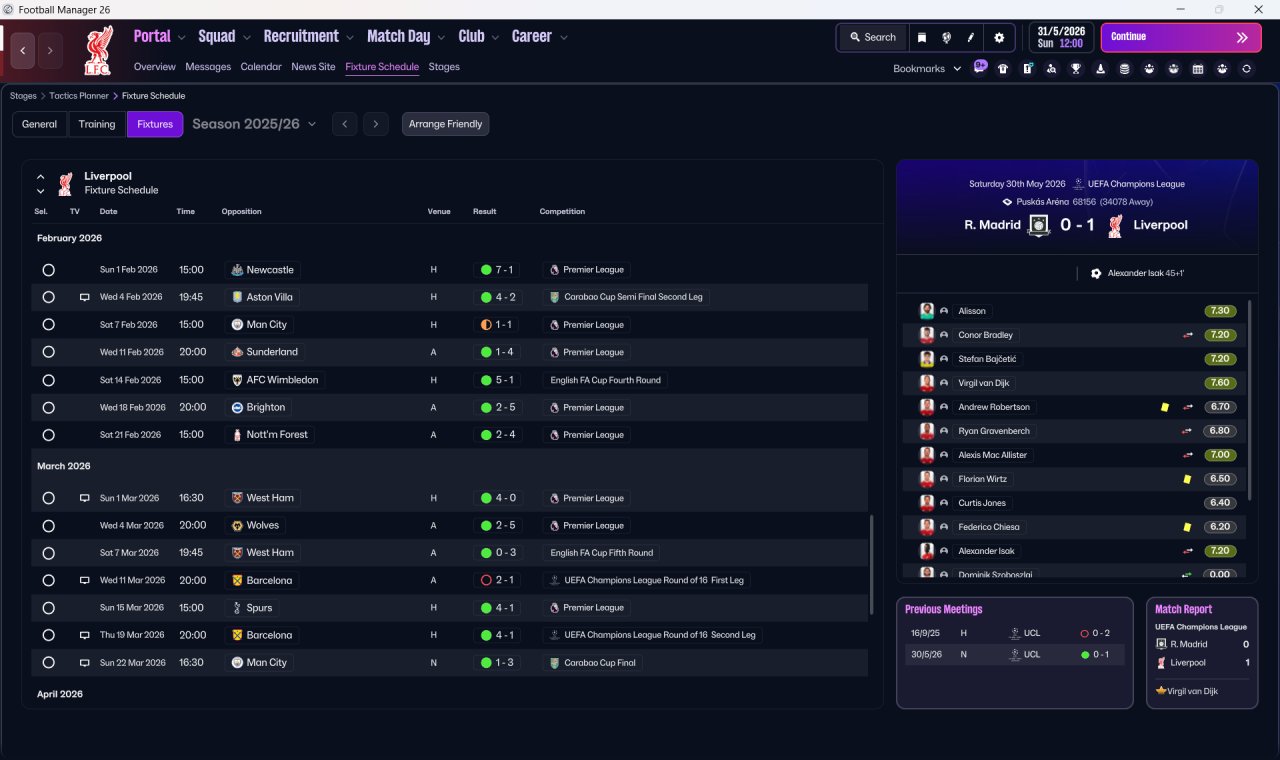Expand the Squad menu dropdown

coord(246,37)
